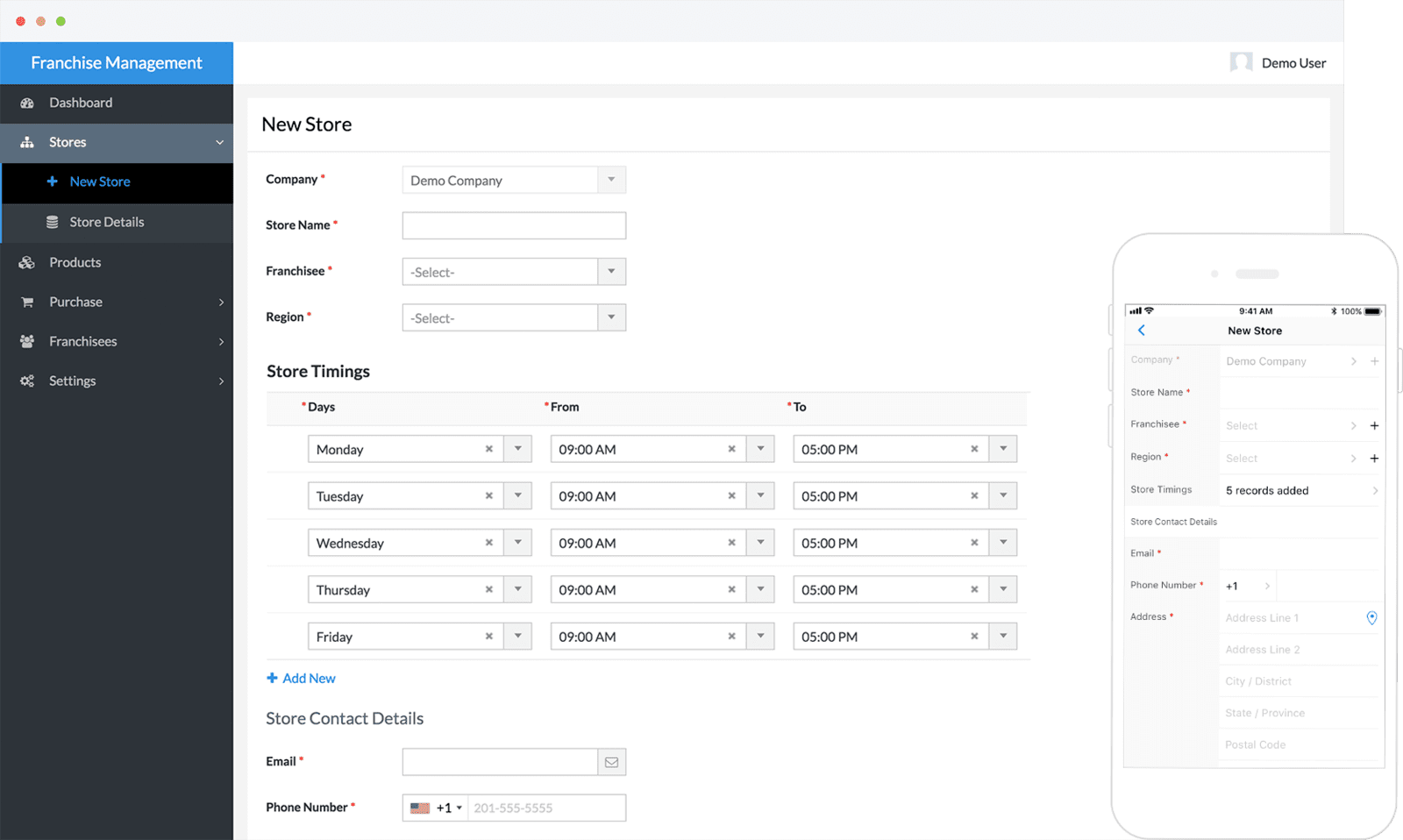
Task: Tap Demo Company row on phone
Action: 1254,361
